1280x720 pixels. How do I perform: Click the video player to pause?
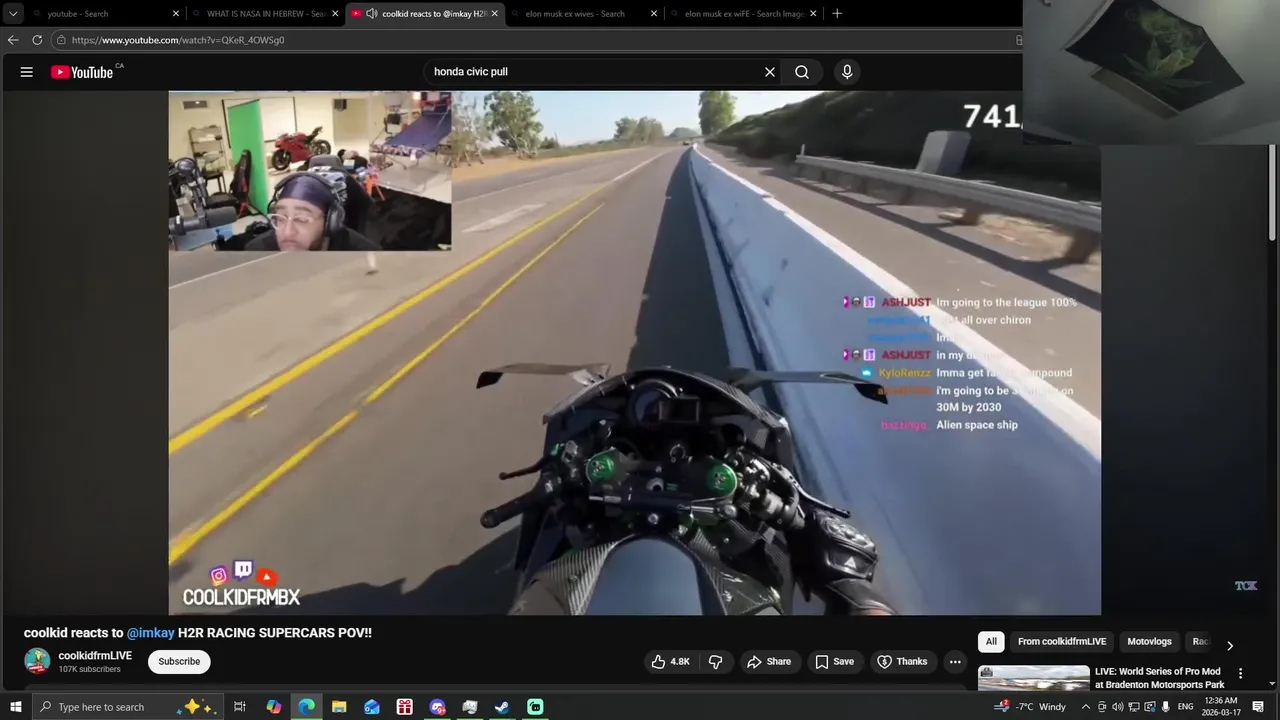point(635,353)
